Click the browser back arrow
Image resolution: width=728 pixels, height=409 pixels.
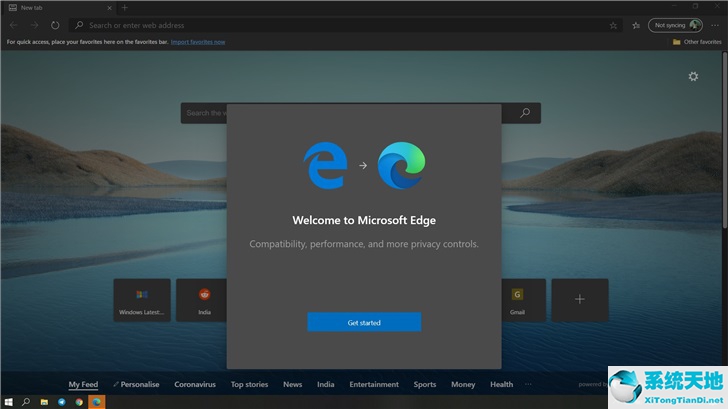click(13, 25)
